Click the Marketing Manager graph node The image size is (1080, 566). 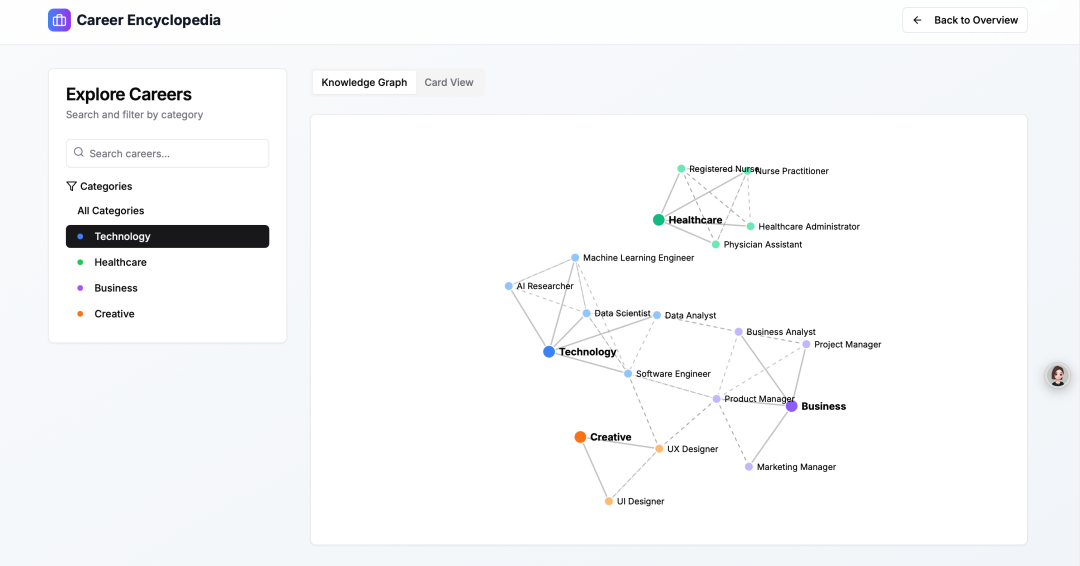coord(748,467)
